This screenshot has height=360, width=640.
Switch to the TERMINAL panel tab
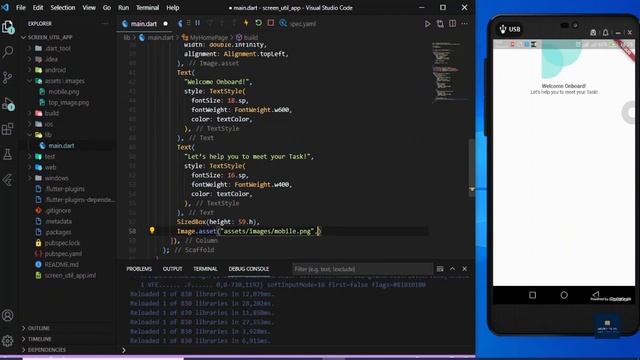coord(205,269)
